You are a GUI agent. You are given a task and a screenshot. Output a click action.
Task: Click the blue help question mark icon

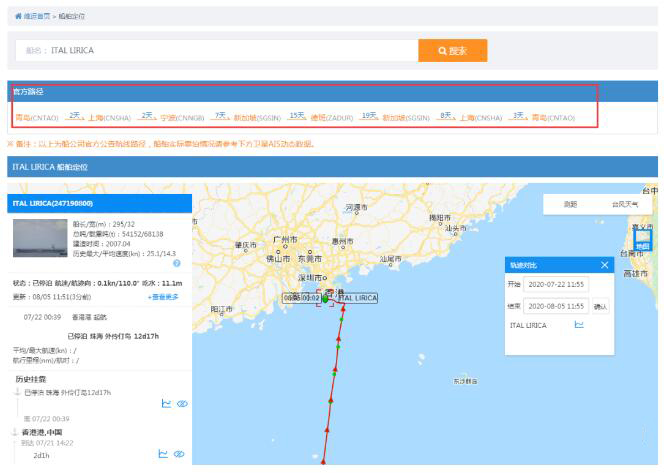click(x=177, y=263)
